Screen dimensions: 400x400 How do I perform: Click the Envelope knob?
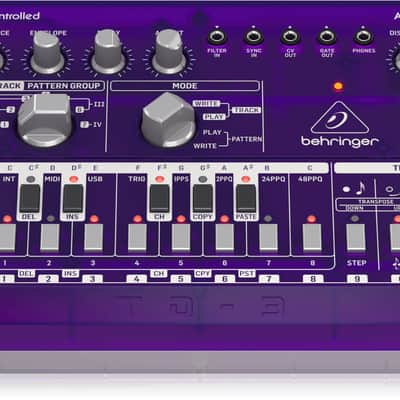point(47,52)
